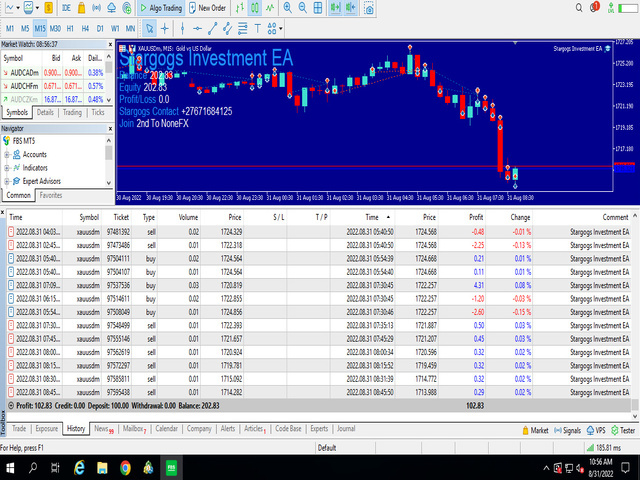This screenshot has height=480, width=640.
Task: Select the Fibonacci retracement tool
Action: tap(242, 28)
